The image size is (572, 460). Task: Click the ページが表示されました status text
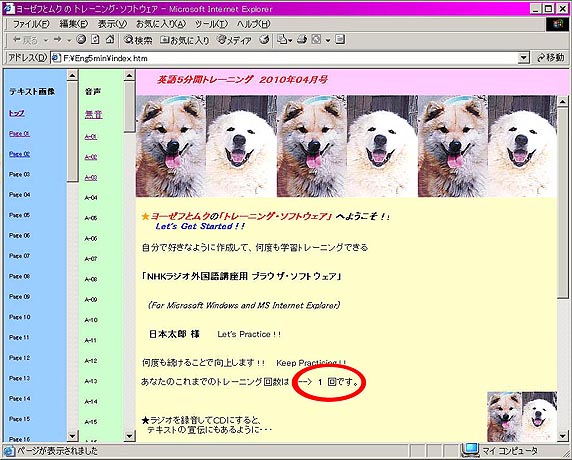tap(57, 451)
